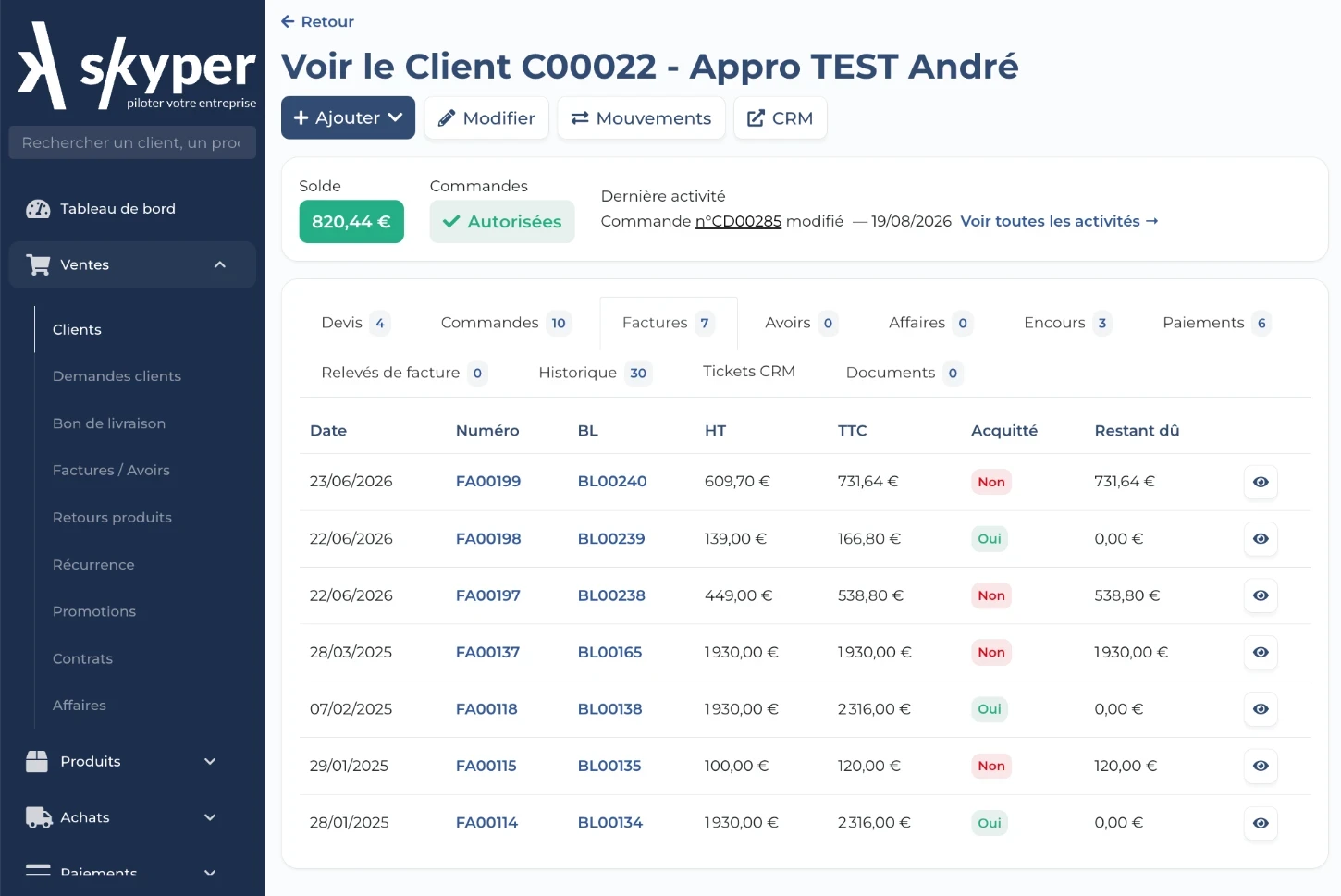
Task: View invoice FA00199 with eye icon
Action: pyautogui.click(x=1261, y=482)
